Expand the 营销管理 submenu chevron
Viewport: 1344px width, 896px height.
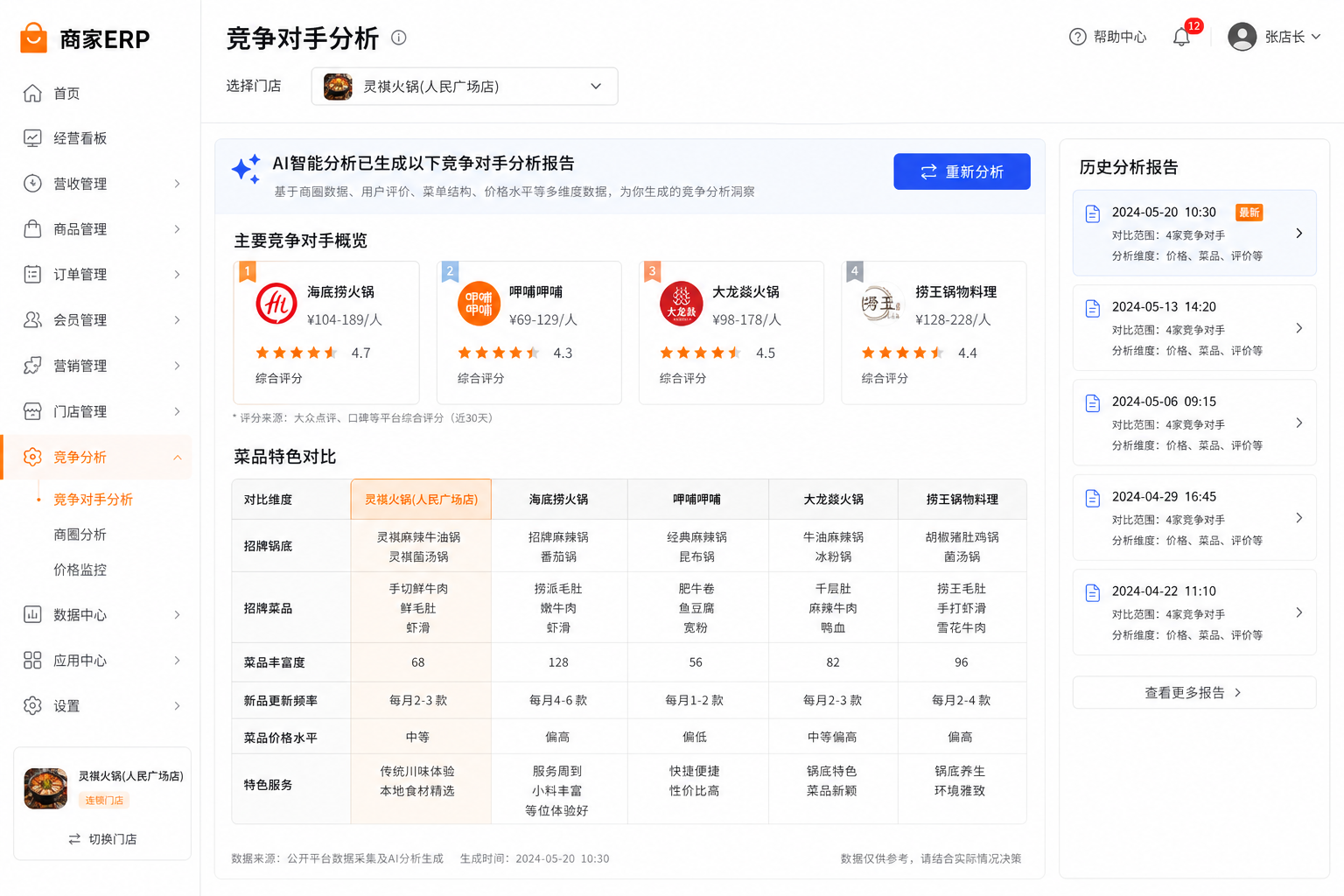177,365
